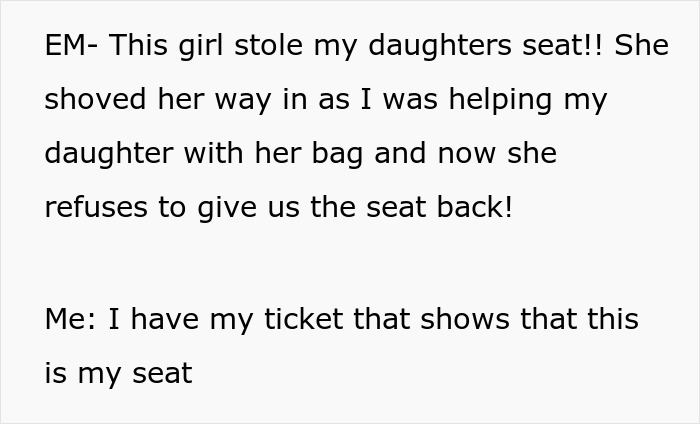Click the "Me:" speaker label
The image size is (700, 424).
[70, 319]
